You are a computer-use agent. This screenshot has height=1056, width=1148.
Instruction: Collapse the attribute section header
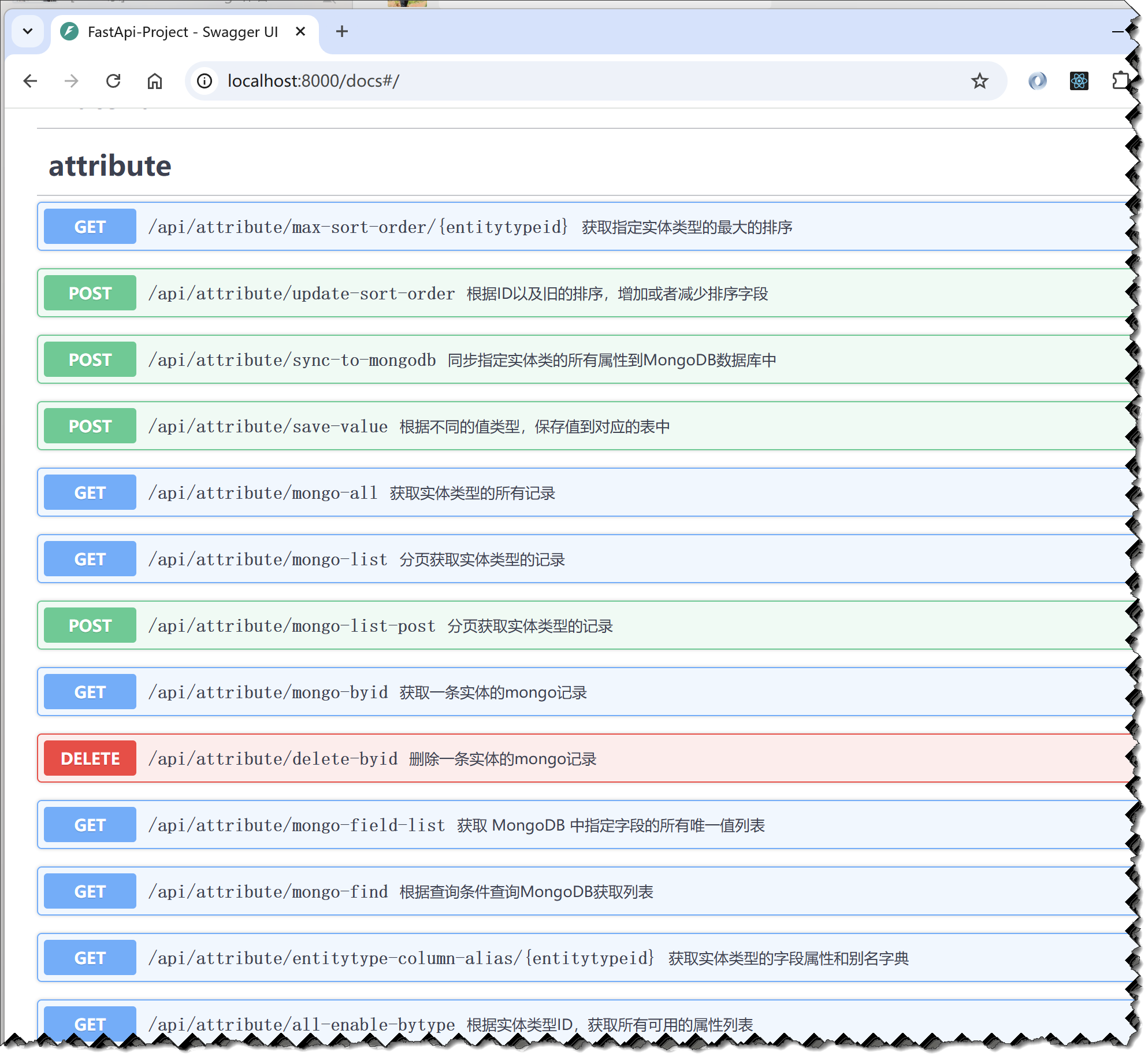click(x=109, y=166)
